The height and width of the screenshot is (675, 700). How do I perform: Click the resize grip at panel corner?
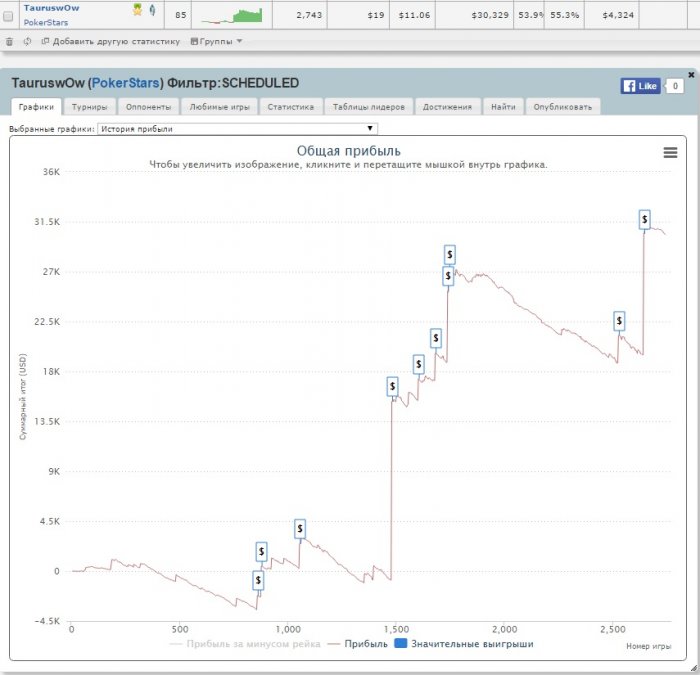click(x=693, y=669)
